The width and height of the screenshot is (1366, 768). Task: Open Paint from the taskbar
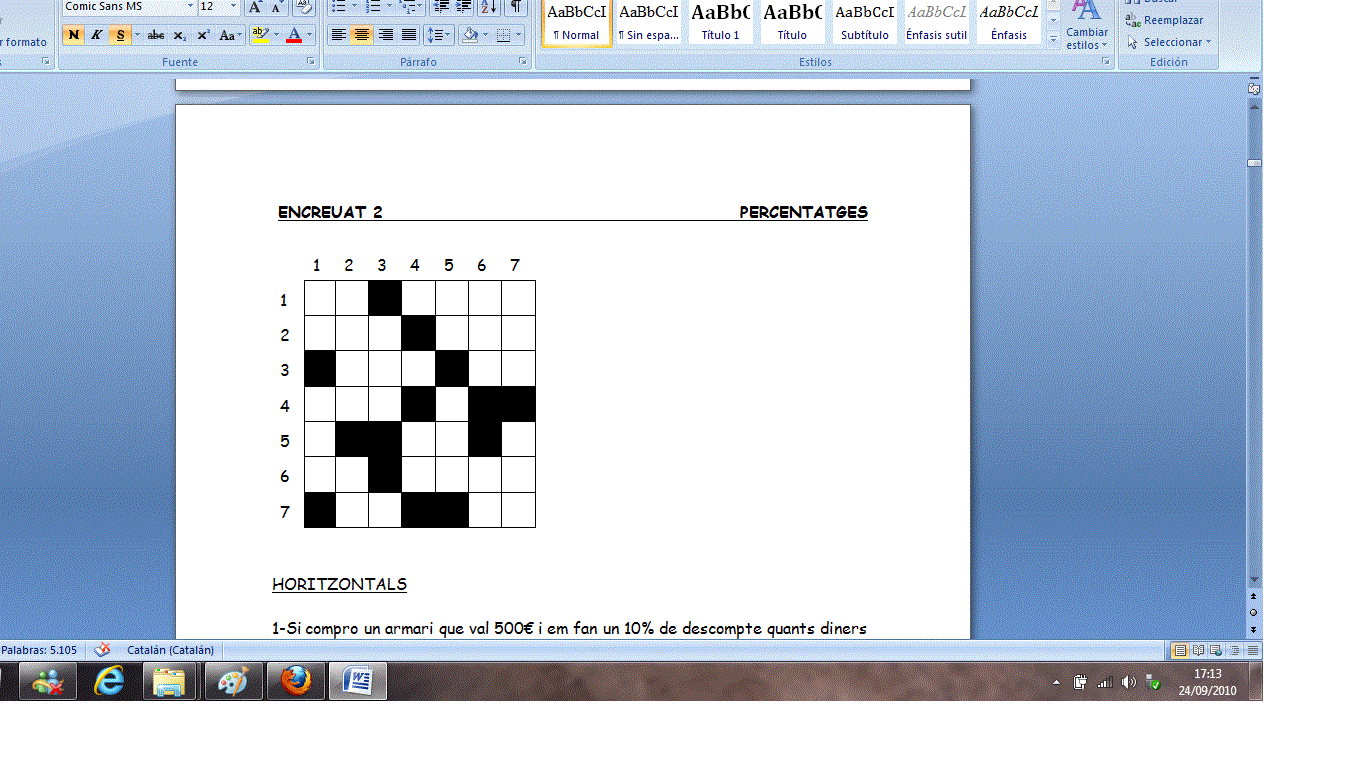[x=233, y=682]
